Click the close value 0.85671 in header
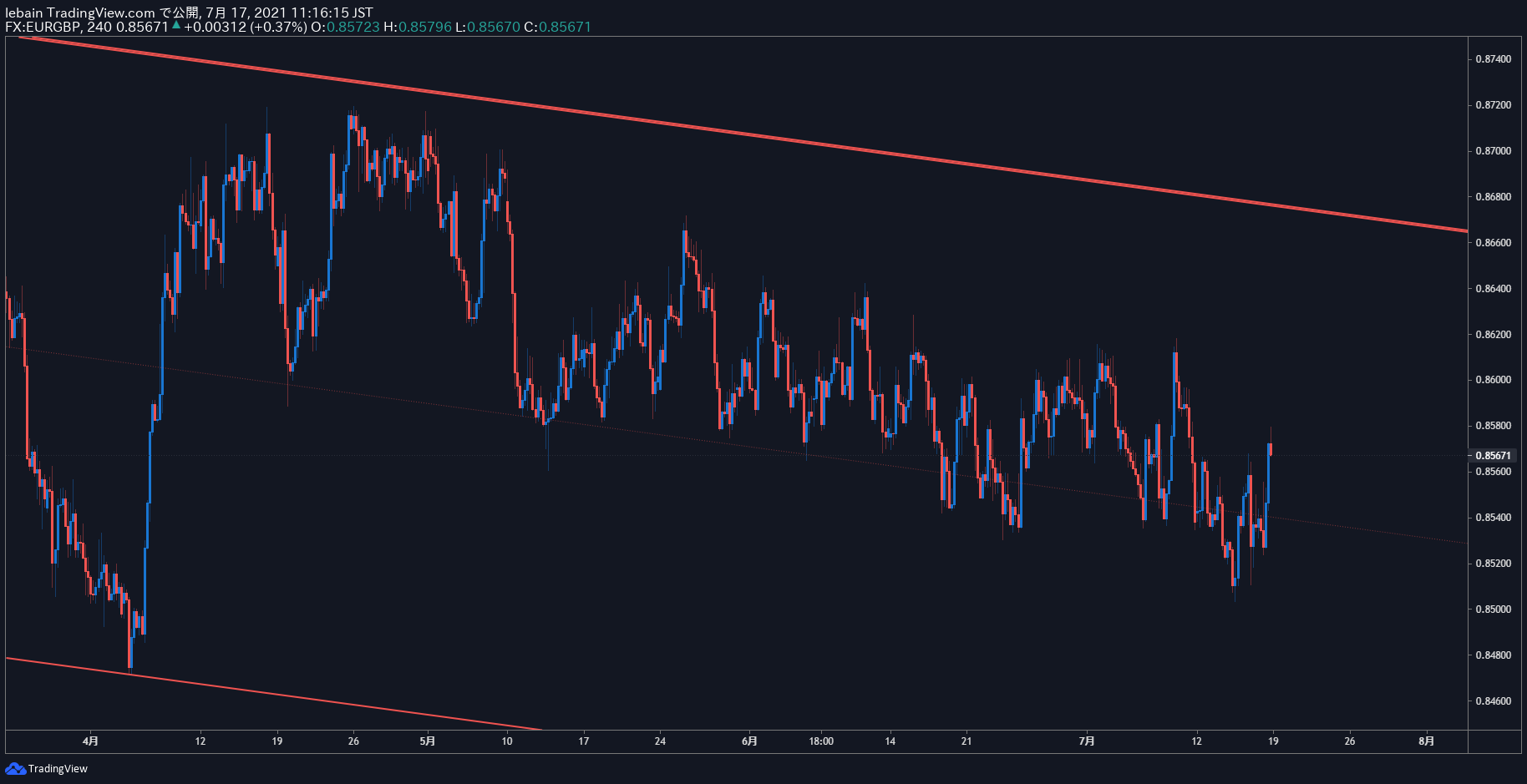Viewport: 1527px width, 784px height. tap(566, 27)
